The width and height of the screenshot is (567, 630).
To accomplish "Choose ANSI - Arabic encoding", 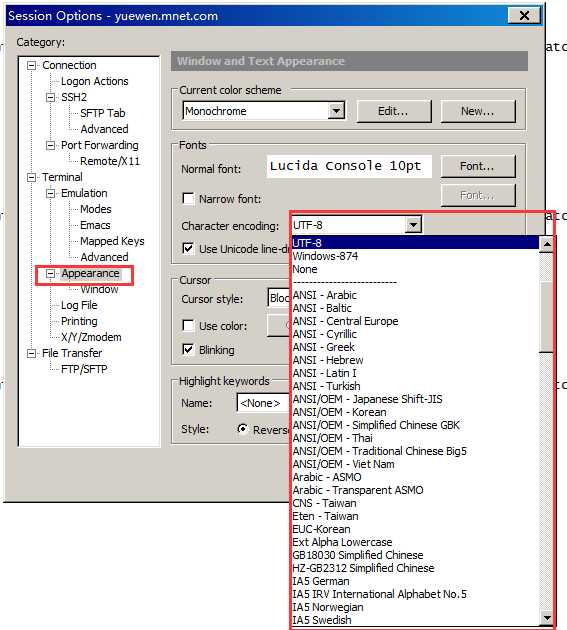I will pos(415,295).
